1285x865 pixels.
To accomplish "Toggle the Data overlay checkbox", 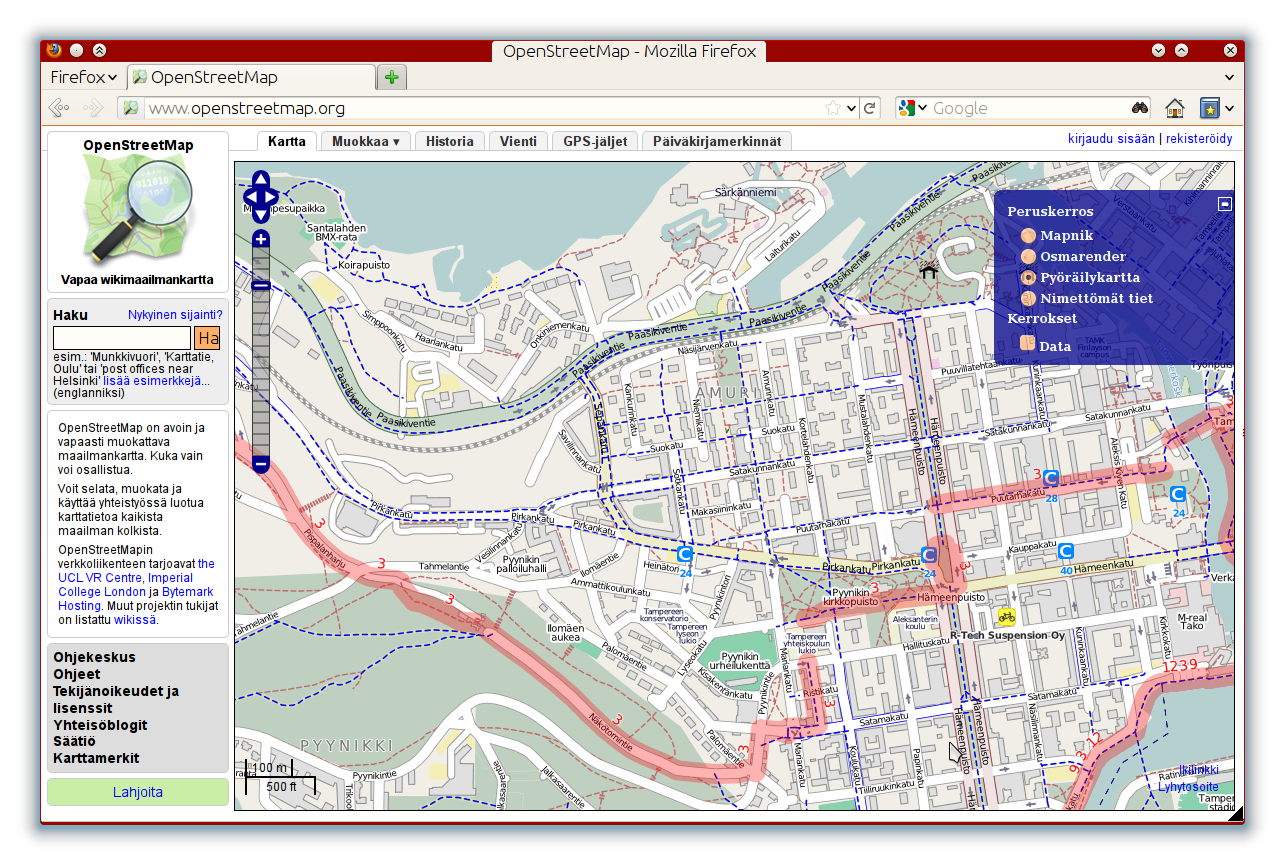I will point(1028,344).
